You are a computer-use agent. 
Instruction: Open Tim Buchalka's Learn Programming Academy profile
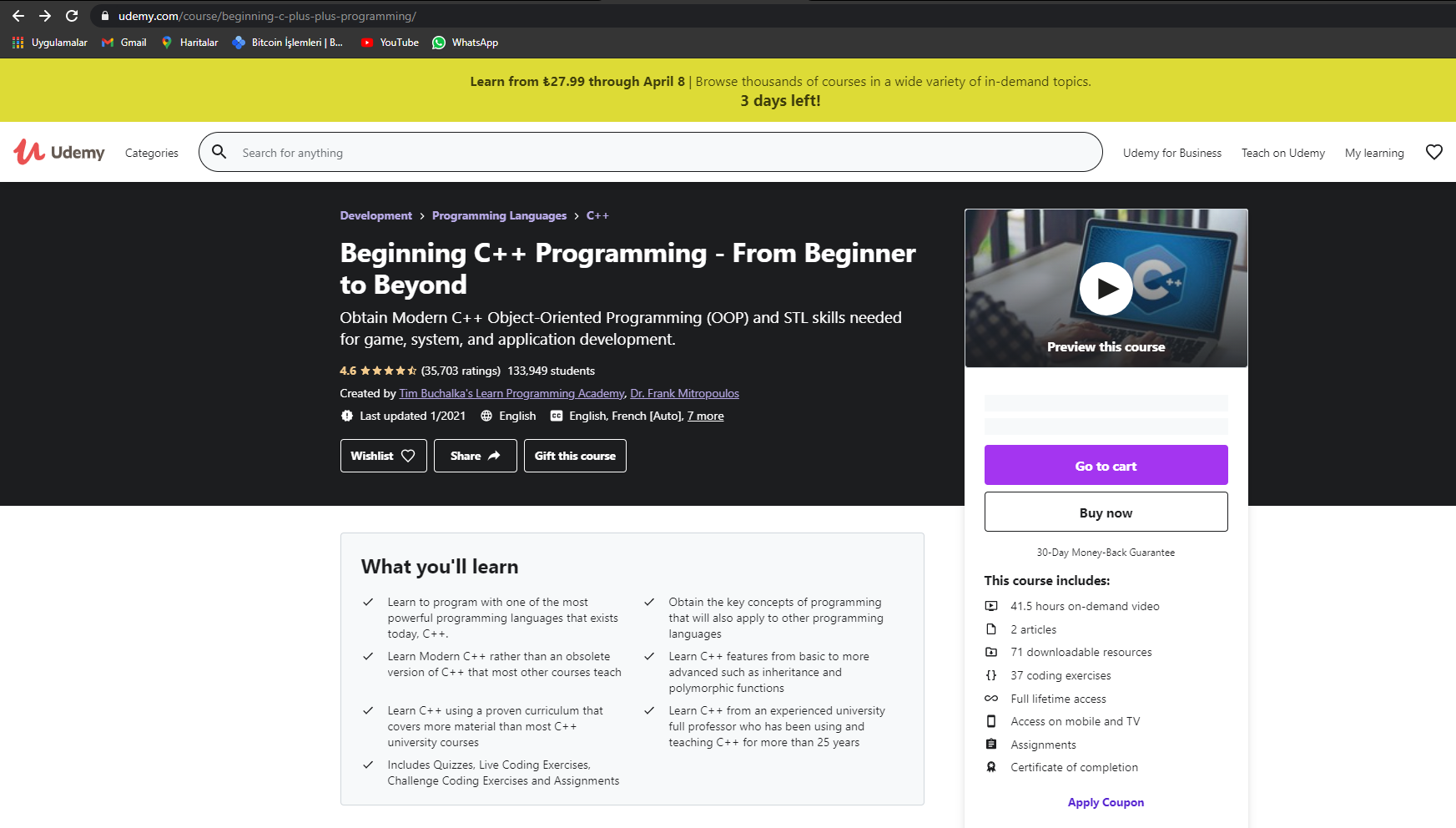(511, 393)
